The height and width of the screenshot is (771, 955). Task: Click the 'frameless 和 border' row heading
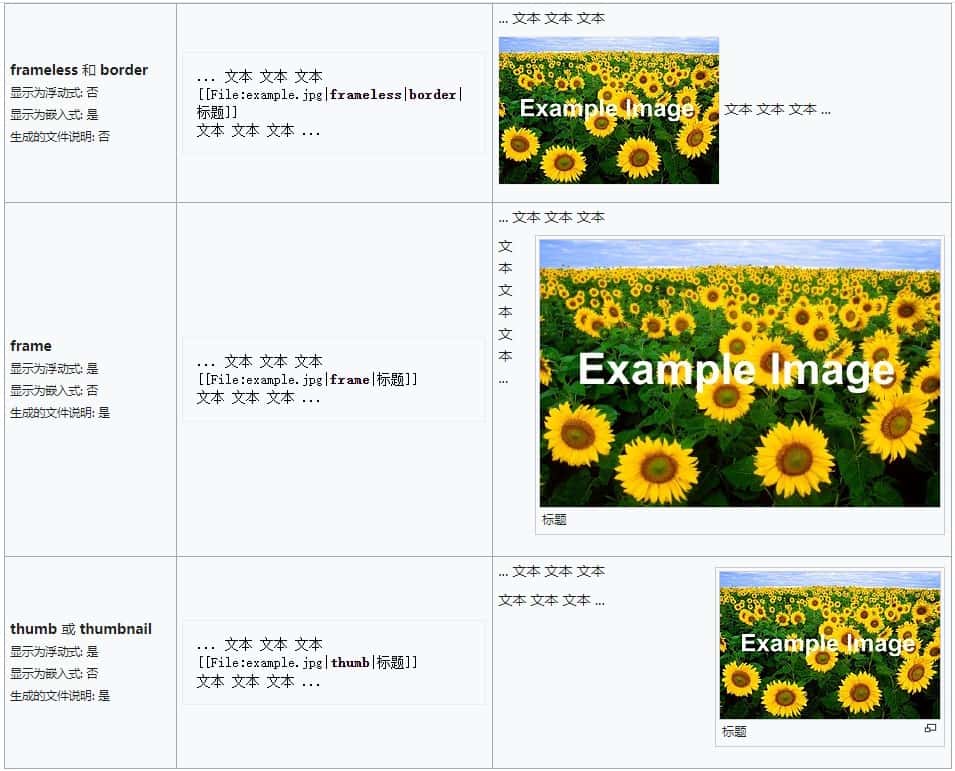click(79, 70)
